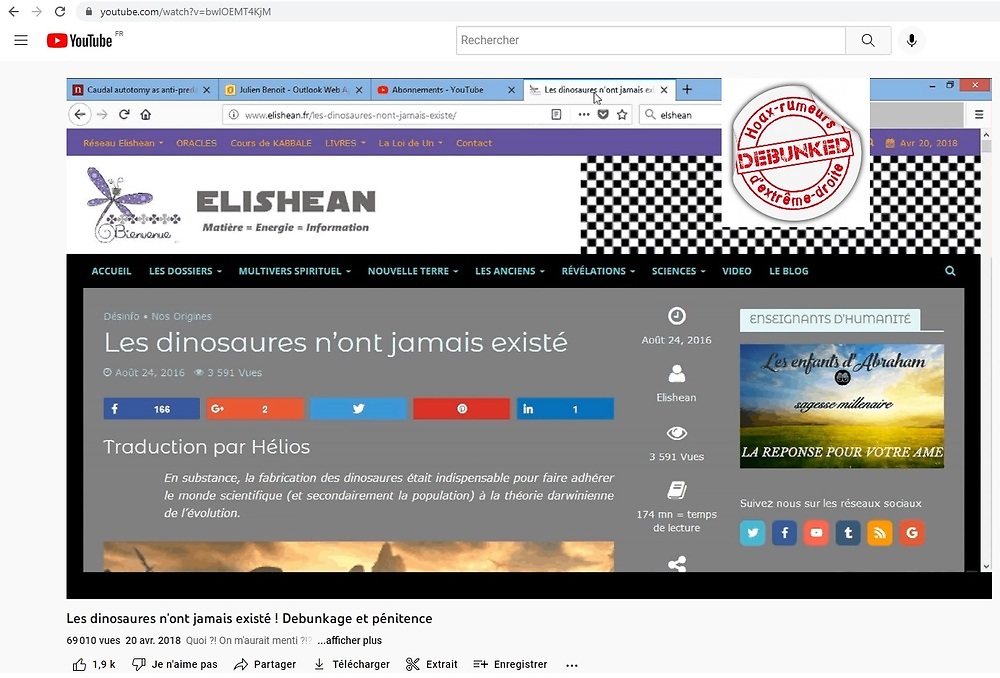Expand the "NOUVELLE TERRE" menu
Image resolution: width=1000 pixels, height=678 pixels.
413,271
